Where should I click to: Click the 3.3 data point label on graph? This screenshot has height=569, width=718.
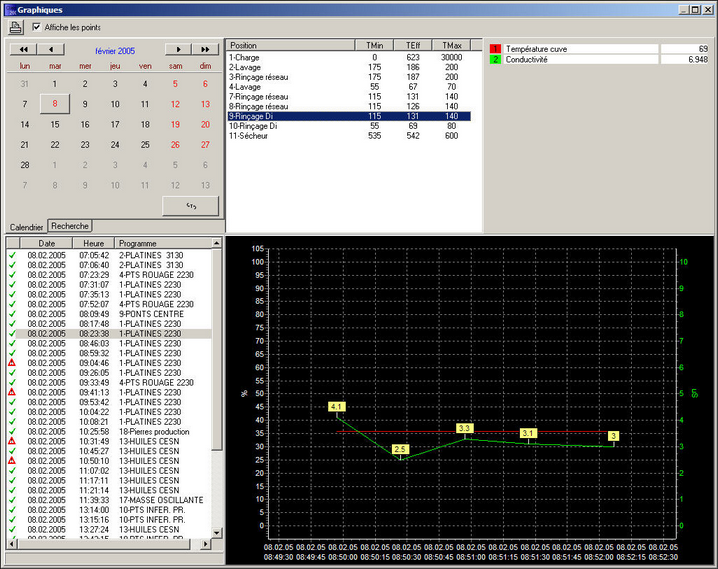[464, 428]
